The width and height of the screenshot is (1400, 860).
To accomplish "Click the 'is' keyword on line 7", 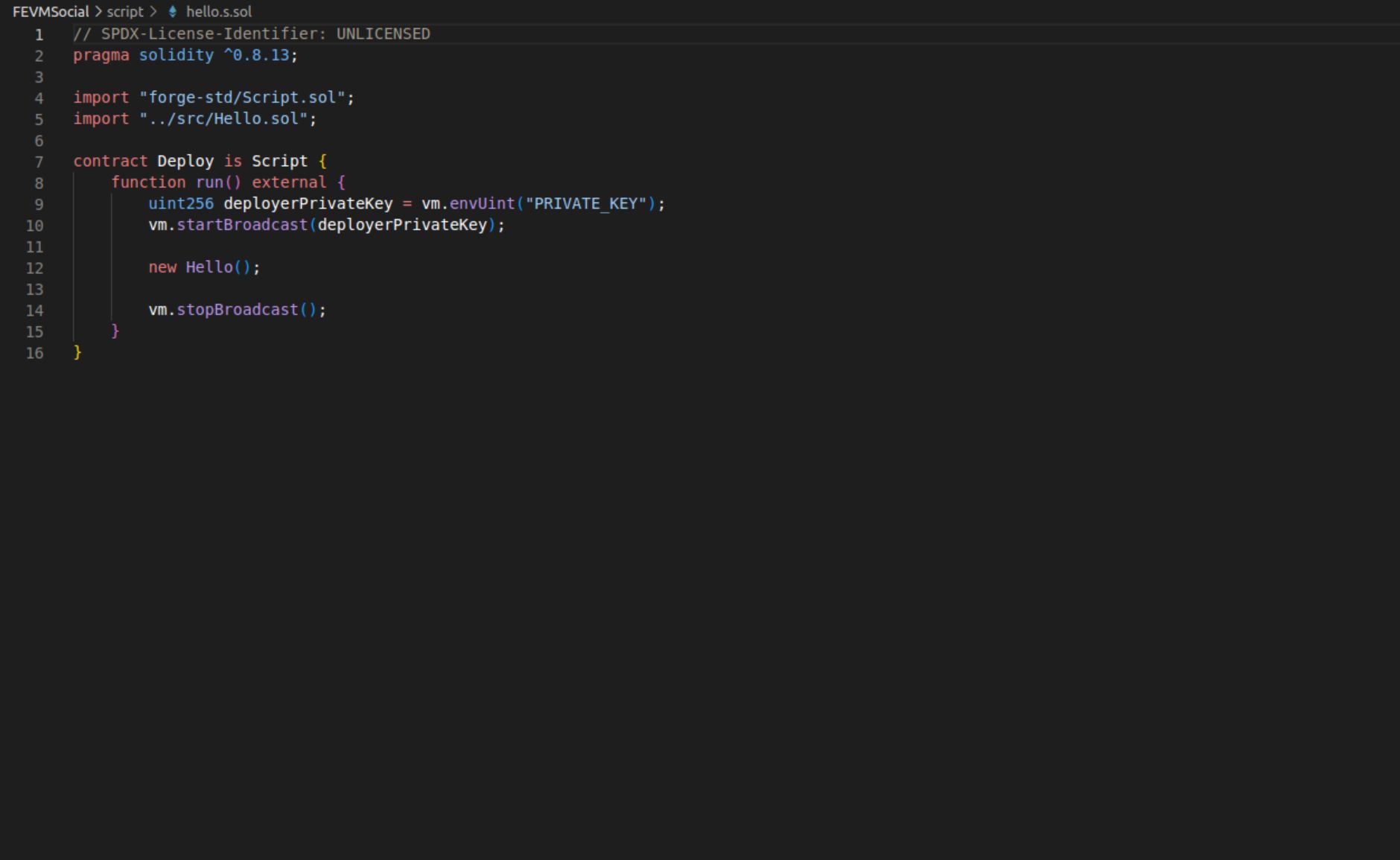I will point(233,162).
